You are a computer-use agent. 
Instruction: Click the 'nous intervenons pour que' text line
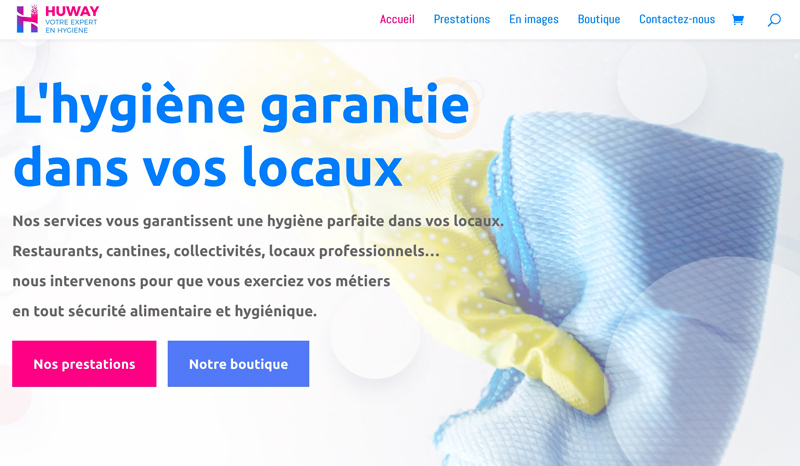coord(201,281)
